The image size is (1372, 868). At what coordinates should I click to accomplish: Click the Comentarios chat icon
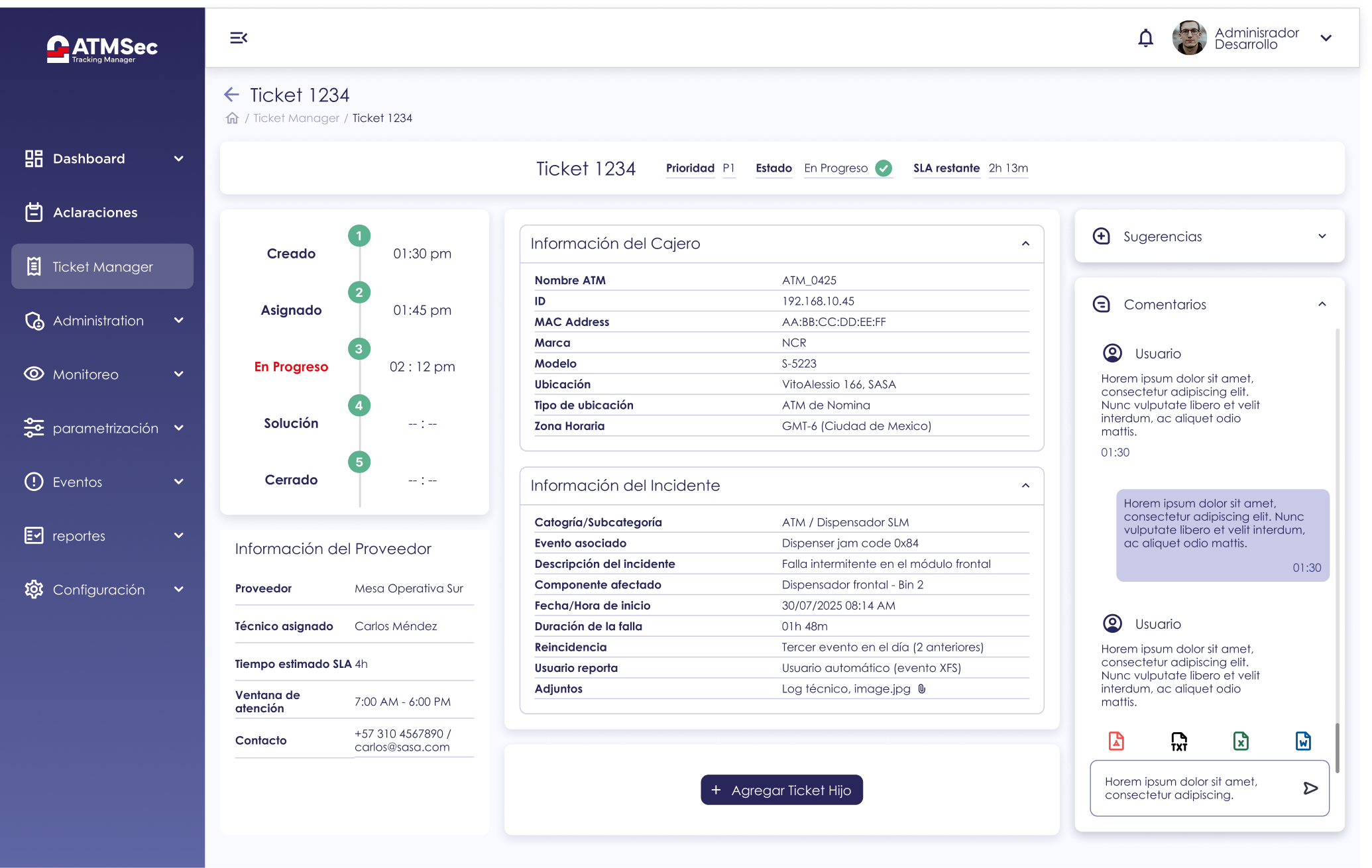[1102, 304]
